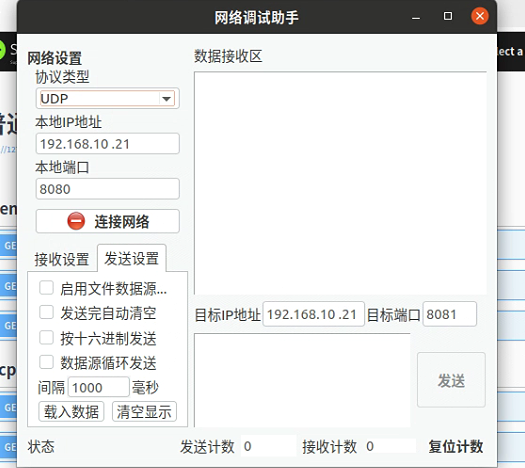
Task: Switch to the 接收设置 tab
Action: pos(62,259)
